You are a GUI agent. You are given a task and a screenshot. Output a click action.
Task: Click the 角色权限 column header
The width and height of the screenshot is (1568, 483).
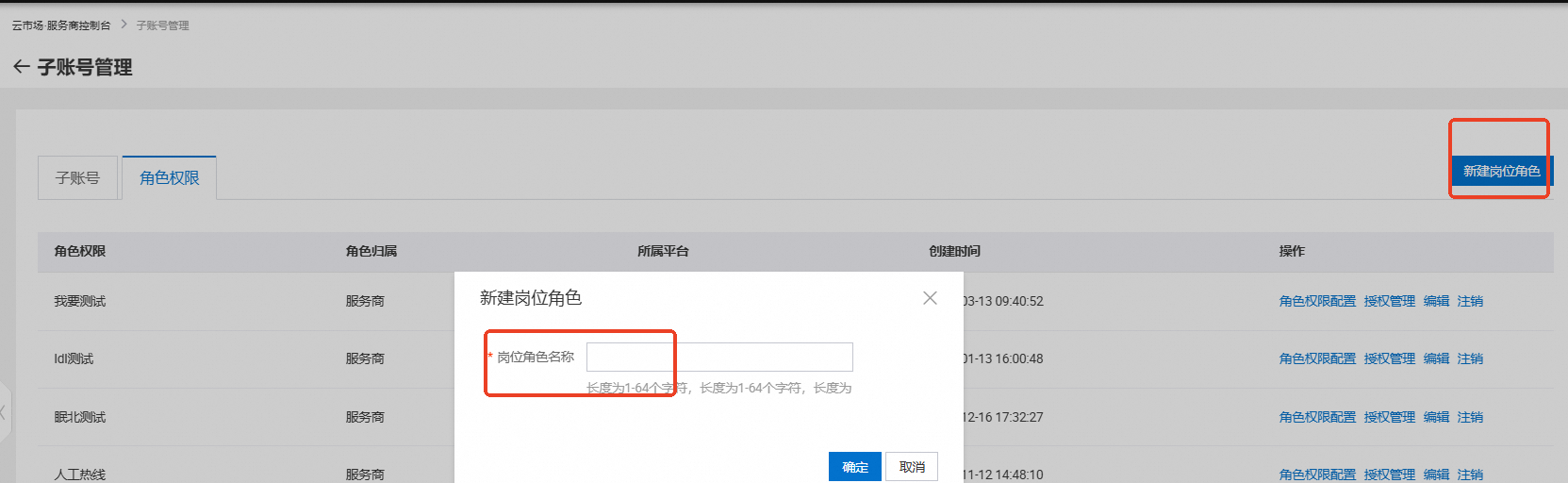[x=80, y=251]
